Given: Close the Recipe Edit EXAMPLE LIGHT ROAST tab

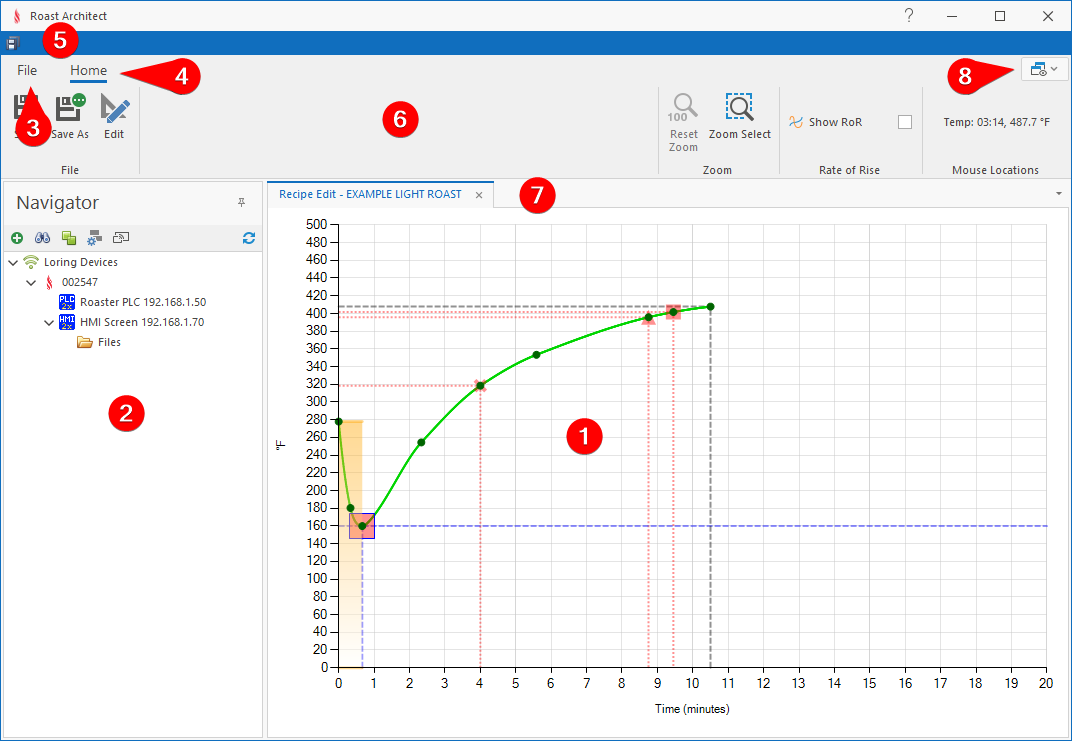Looking at the screenshot, I should click(479, 195).
